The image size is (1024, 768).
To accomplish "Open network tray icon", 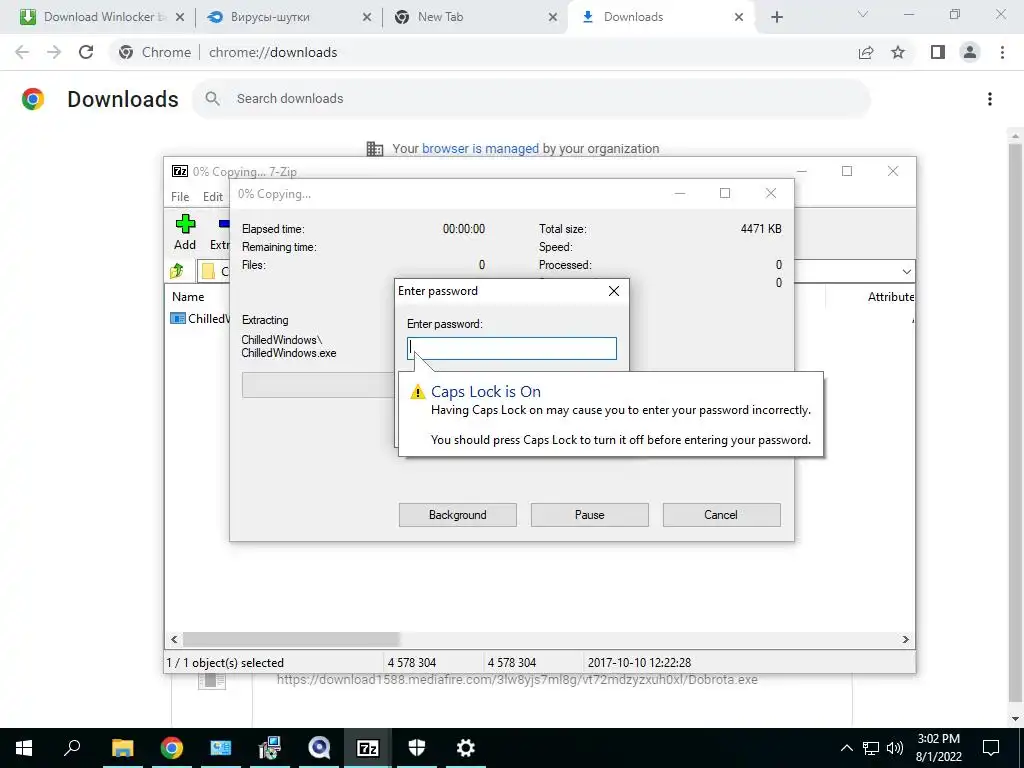I will point(871,748).
